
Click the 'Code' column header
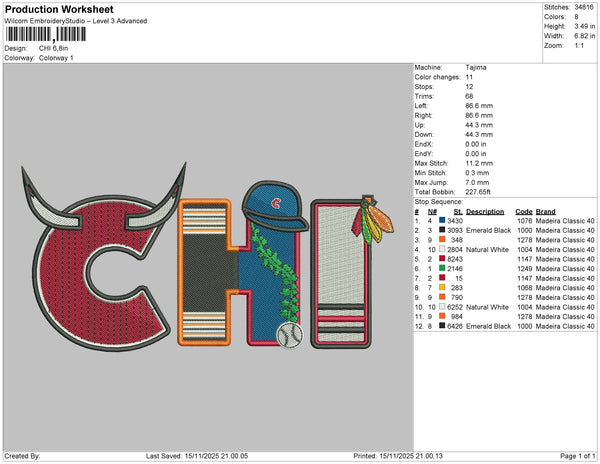click(523, 212)
